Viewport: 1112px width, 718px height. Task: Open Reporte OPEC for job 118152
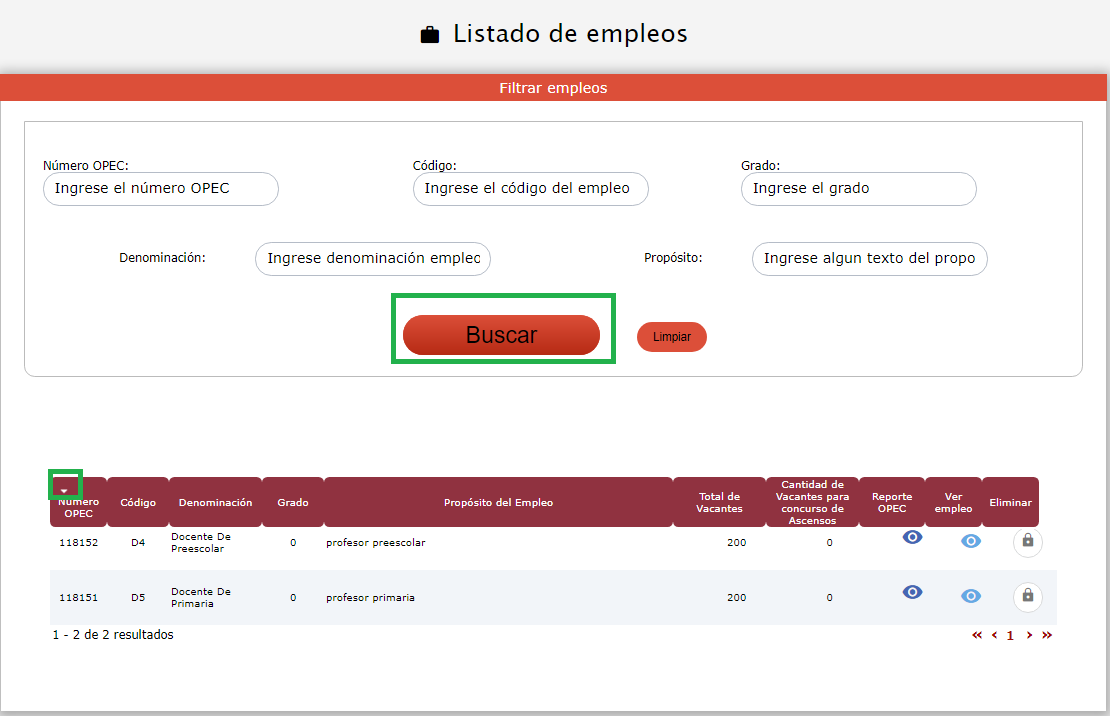click(x=912, y=538)
